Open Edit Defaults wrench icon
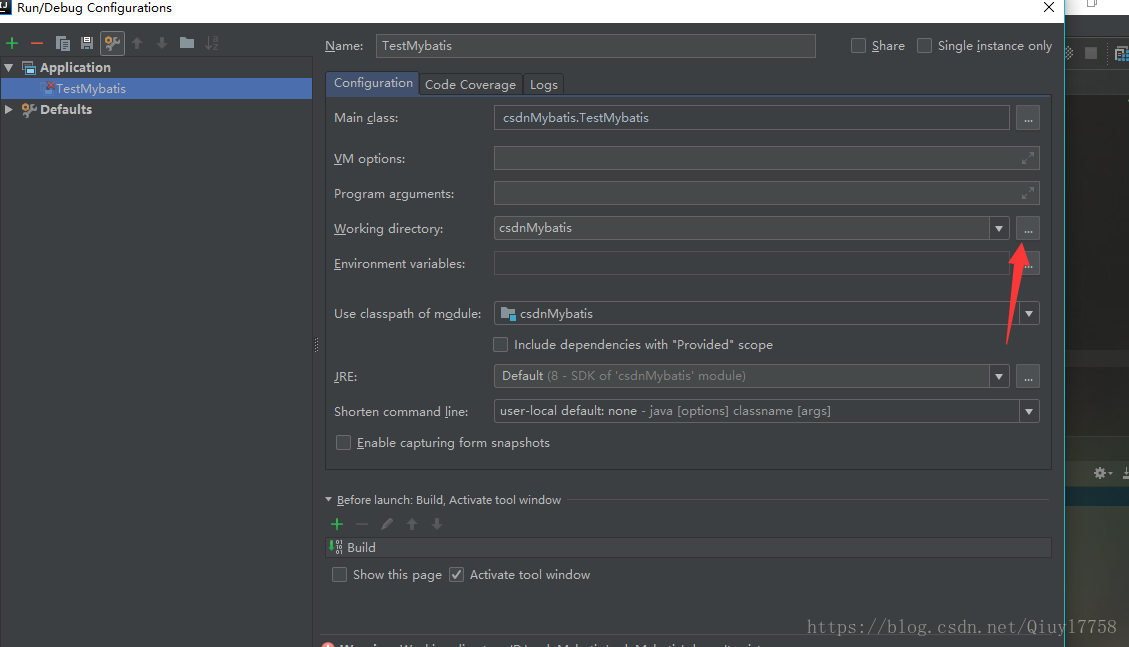The height and width of the screenshot is (647, 1129). 112,43
